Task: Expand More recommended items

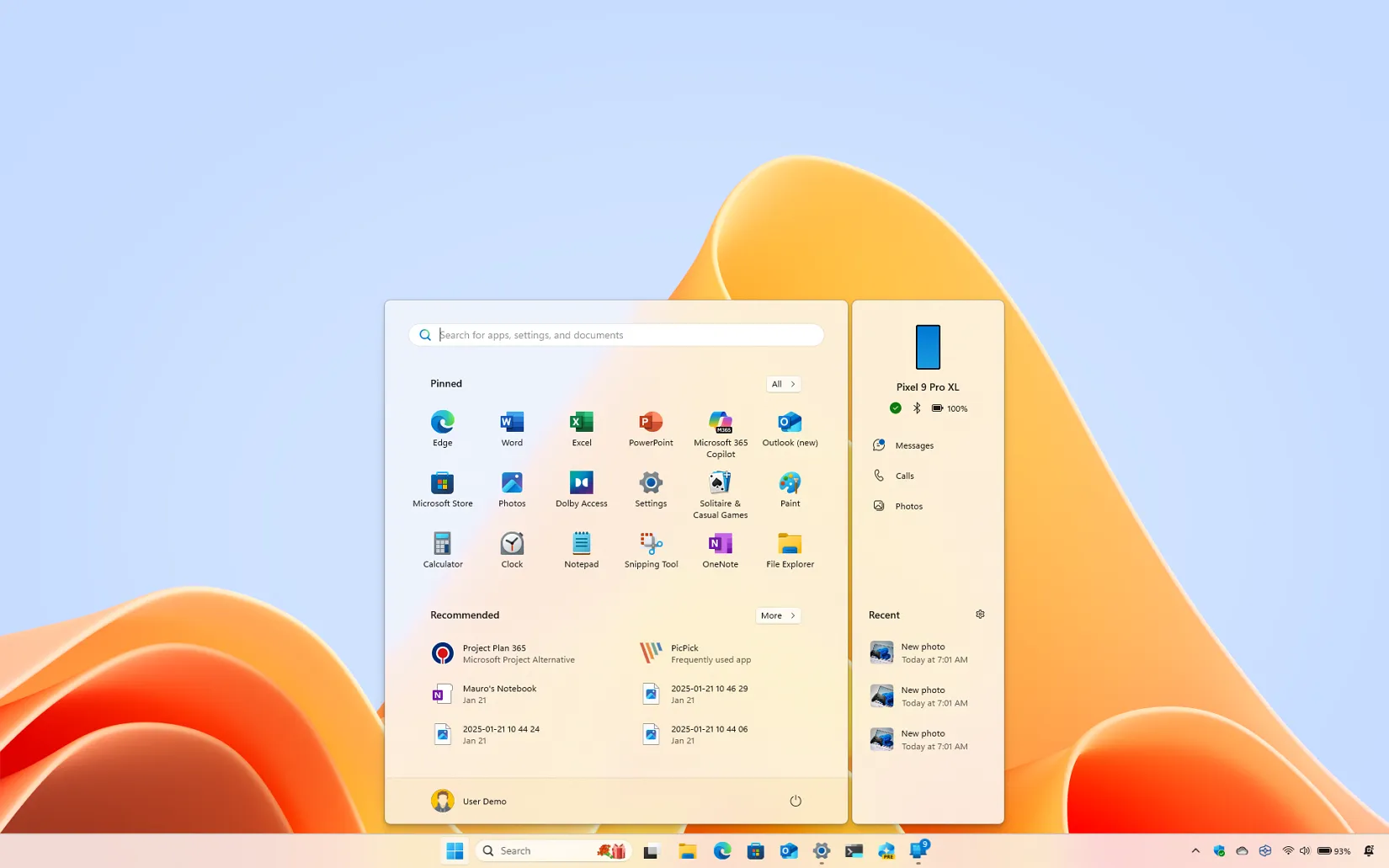Action: point(776,615)
